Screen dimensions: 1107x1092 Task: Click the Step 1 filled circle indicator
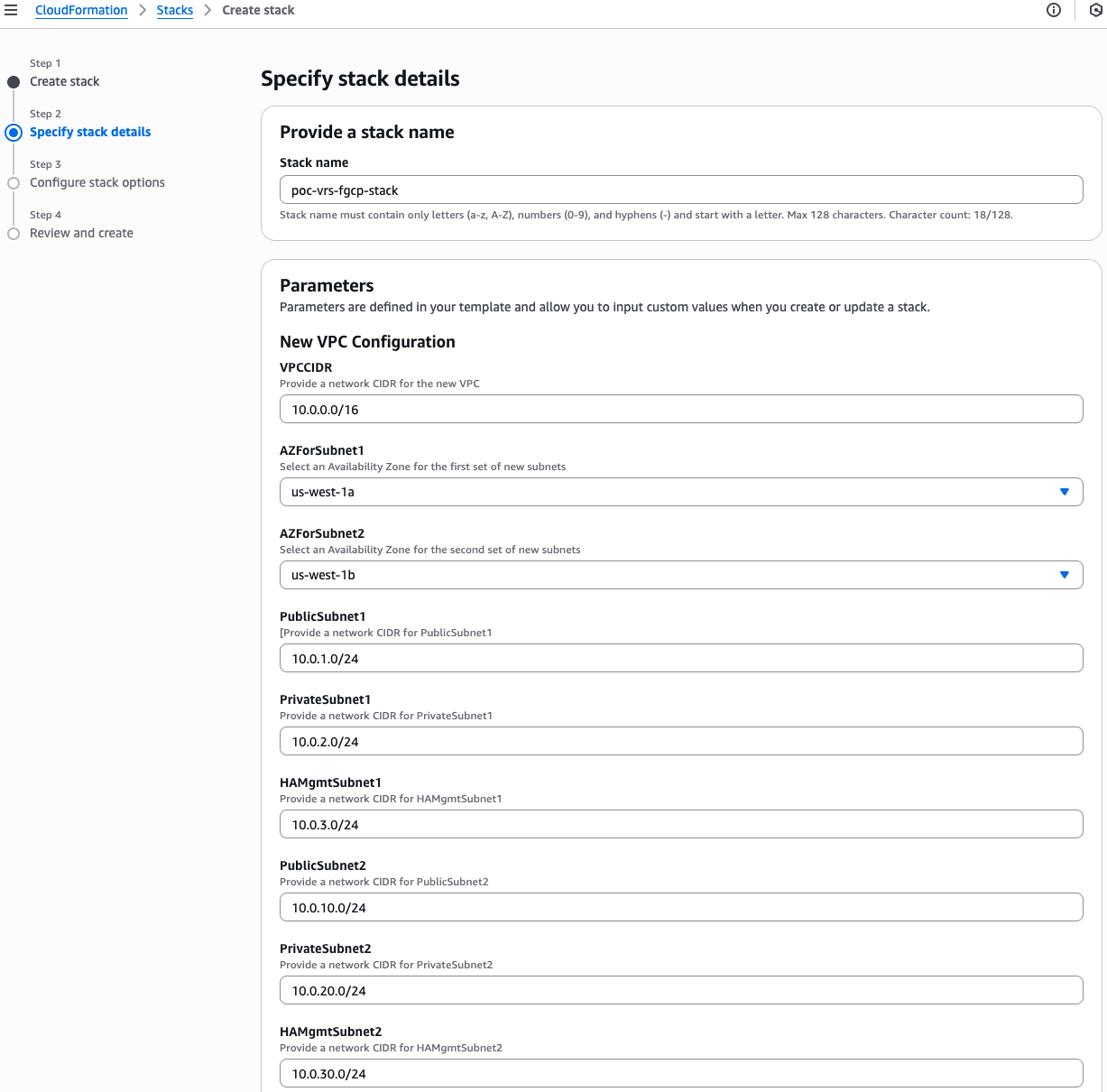[x=14, y=82]
